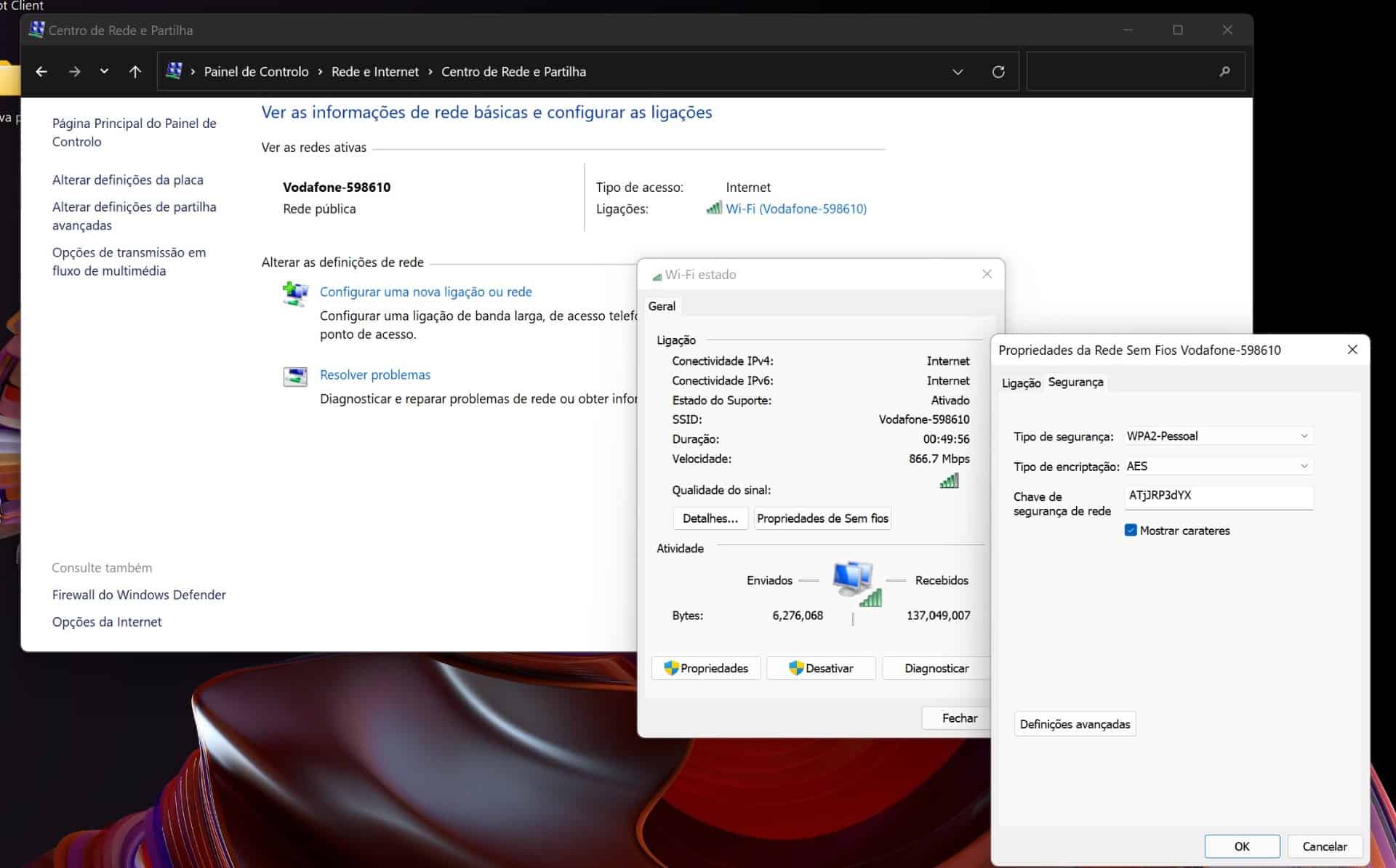Minimize the Centro de Rede e Partilha window

(1128, 30)
